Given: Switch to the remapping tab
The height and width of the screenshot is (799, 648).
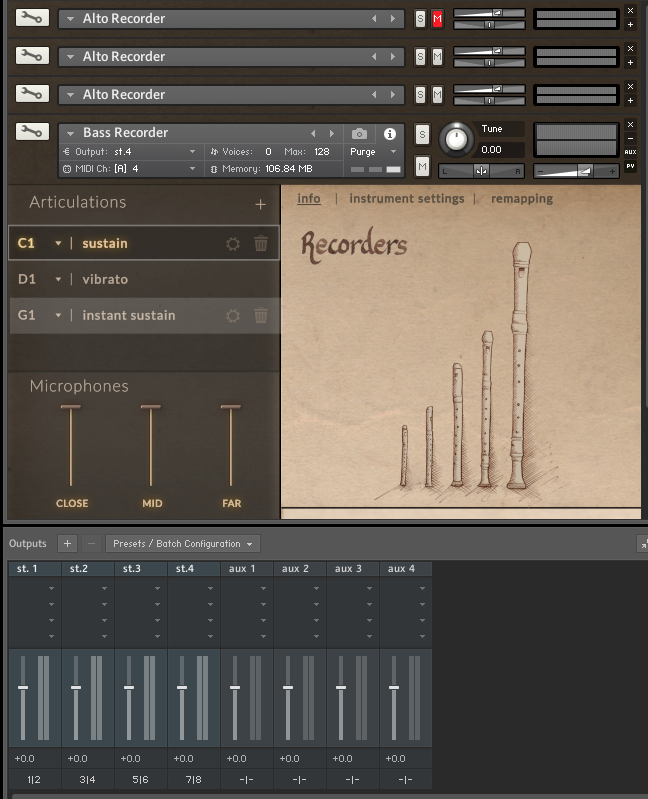Looking at the screenshot, I should click(x=521, y=199).
